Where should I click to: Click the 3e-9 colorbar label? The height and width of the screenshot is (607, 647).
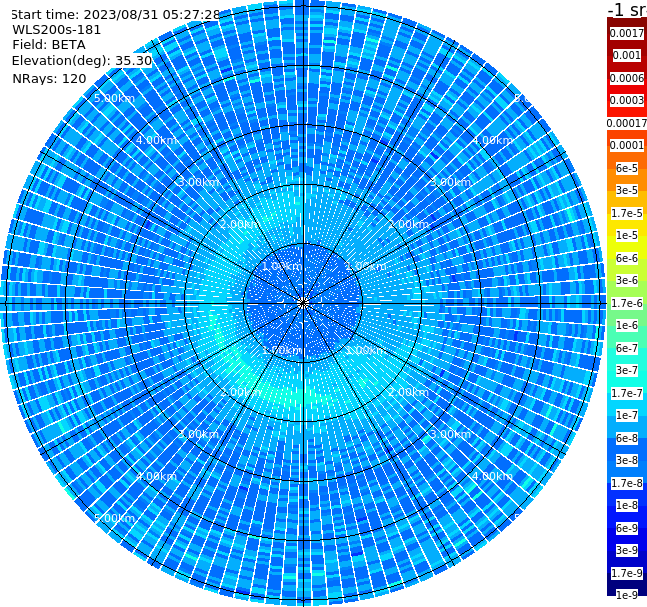point(627,550)
